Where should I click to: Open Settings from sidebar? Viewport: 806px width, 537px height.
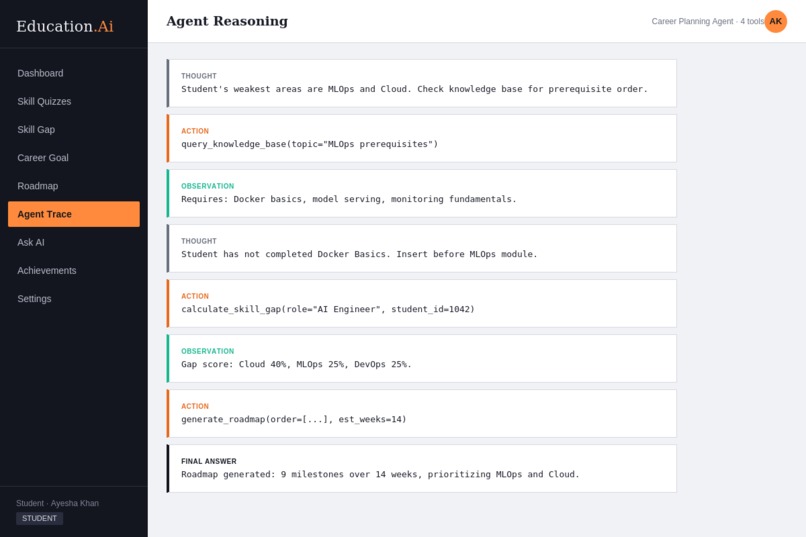(74, 299)
